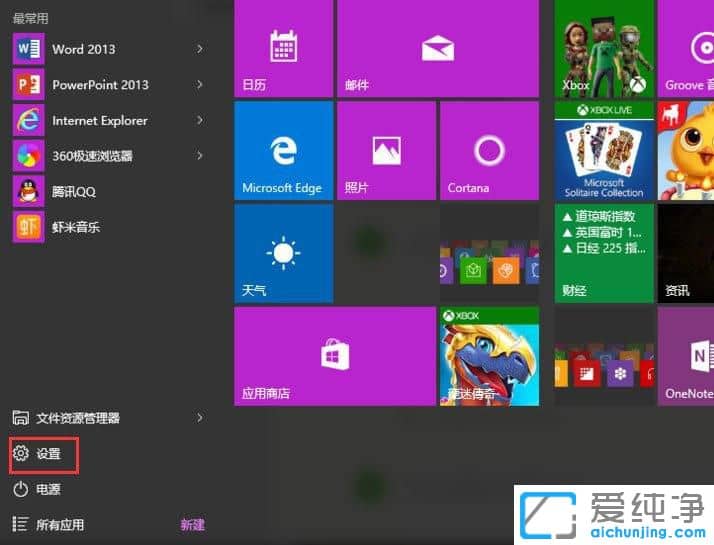Open the 照片 photos tile
Viewport: 714px width, 545px height.
point(386,151)
